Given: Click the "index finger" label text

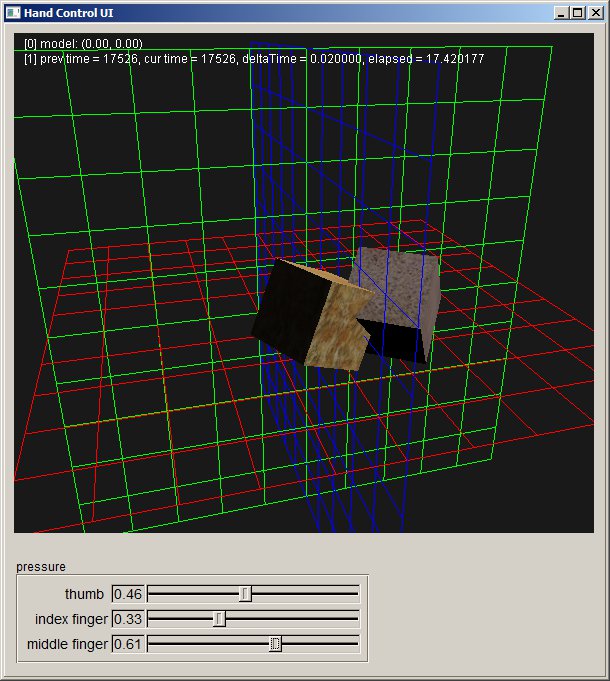Looking at the screenshot, I should pos(71,619).
